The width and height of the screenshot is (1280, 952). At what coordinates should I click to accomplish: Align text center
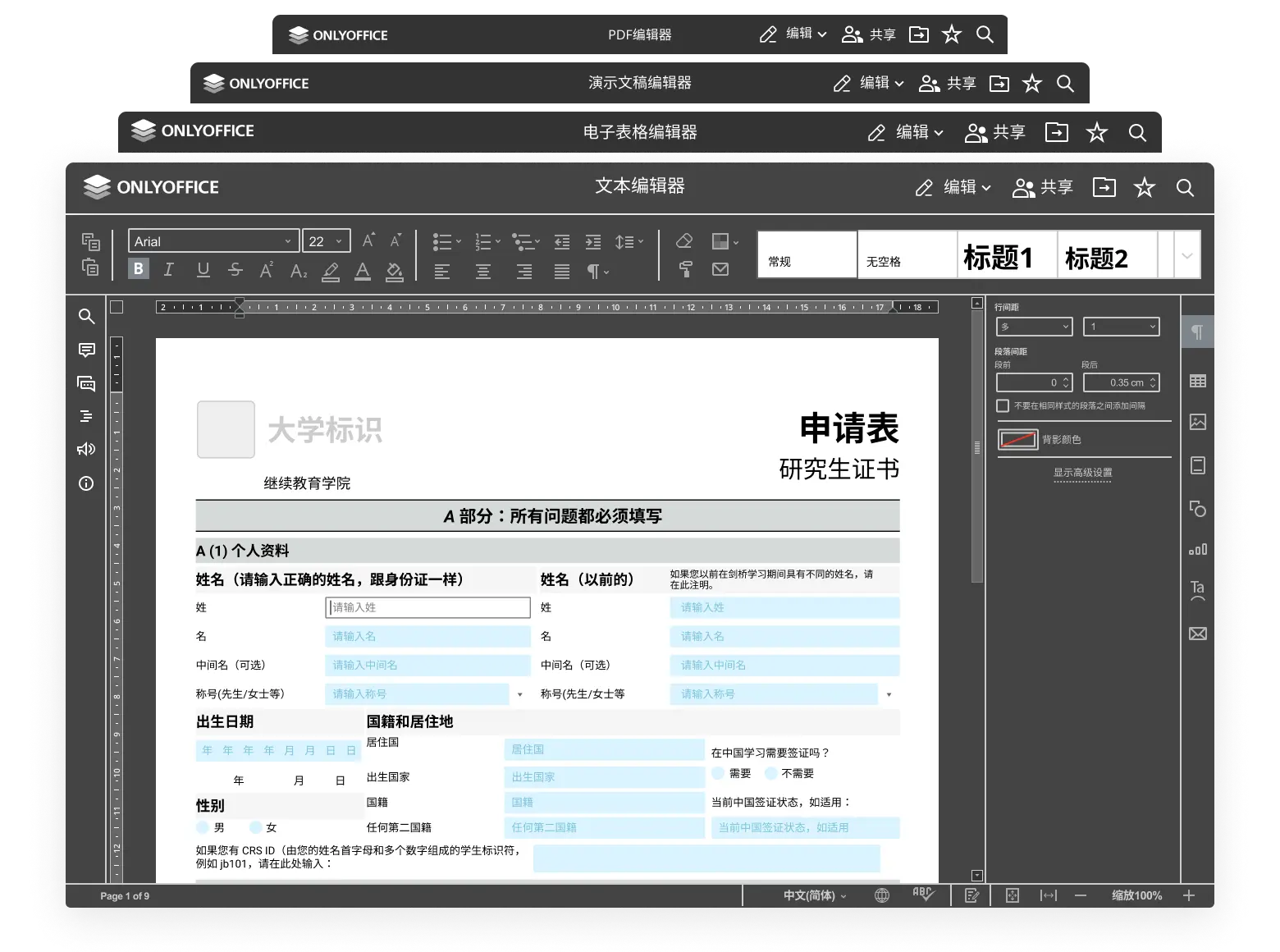483,271
